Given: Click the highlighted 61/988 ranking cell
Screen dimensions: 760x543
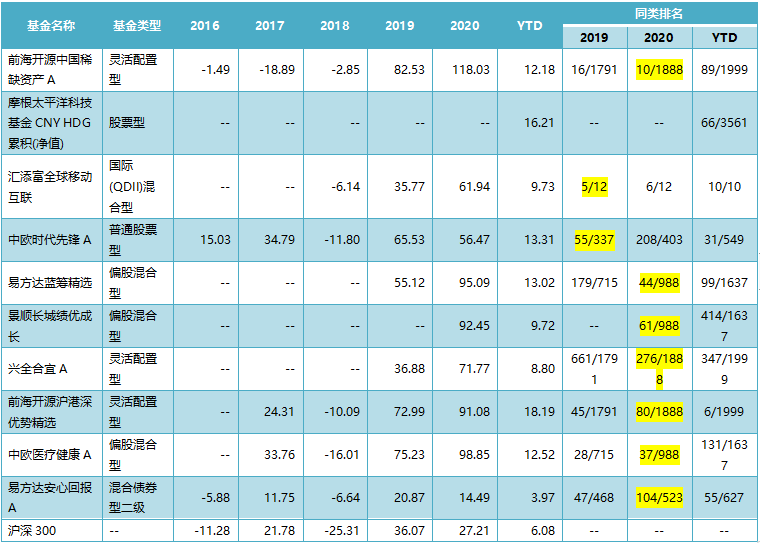Looking at the screenshot, I should [659, 326].
